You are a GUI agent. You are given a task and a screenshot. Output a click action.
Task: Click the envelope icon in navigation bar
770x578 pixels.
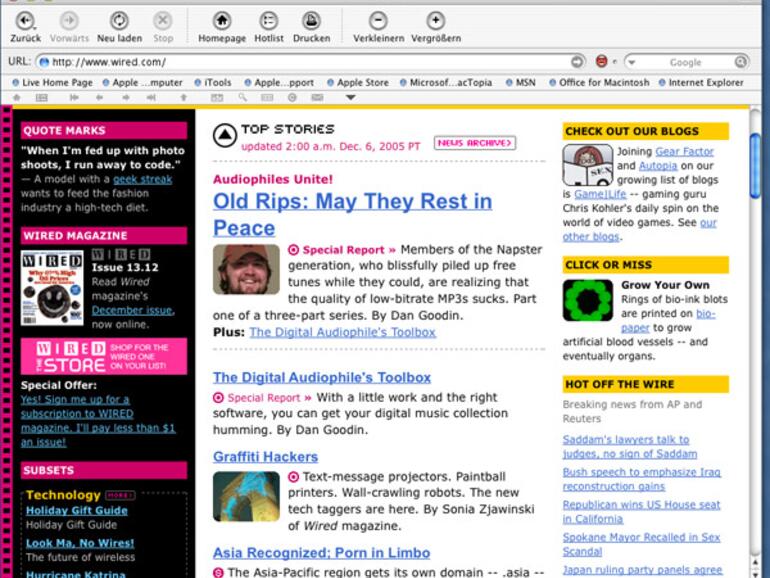pos(317,97)
